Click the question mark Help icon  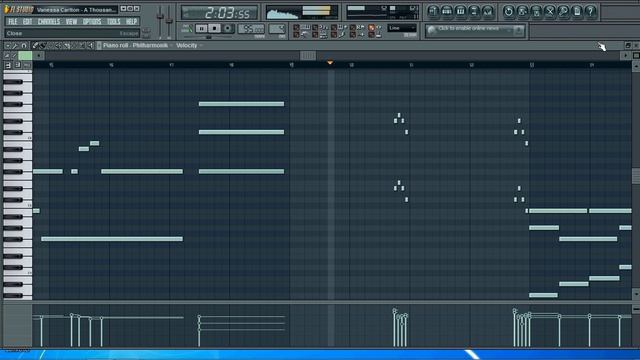pos(591,11)
